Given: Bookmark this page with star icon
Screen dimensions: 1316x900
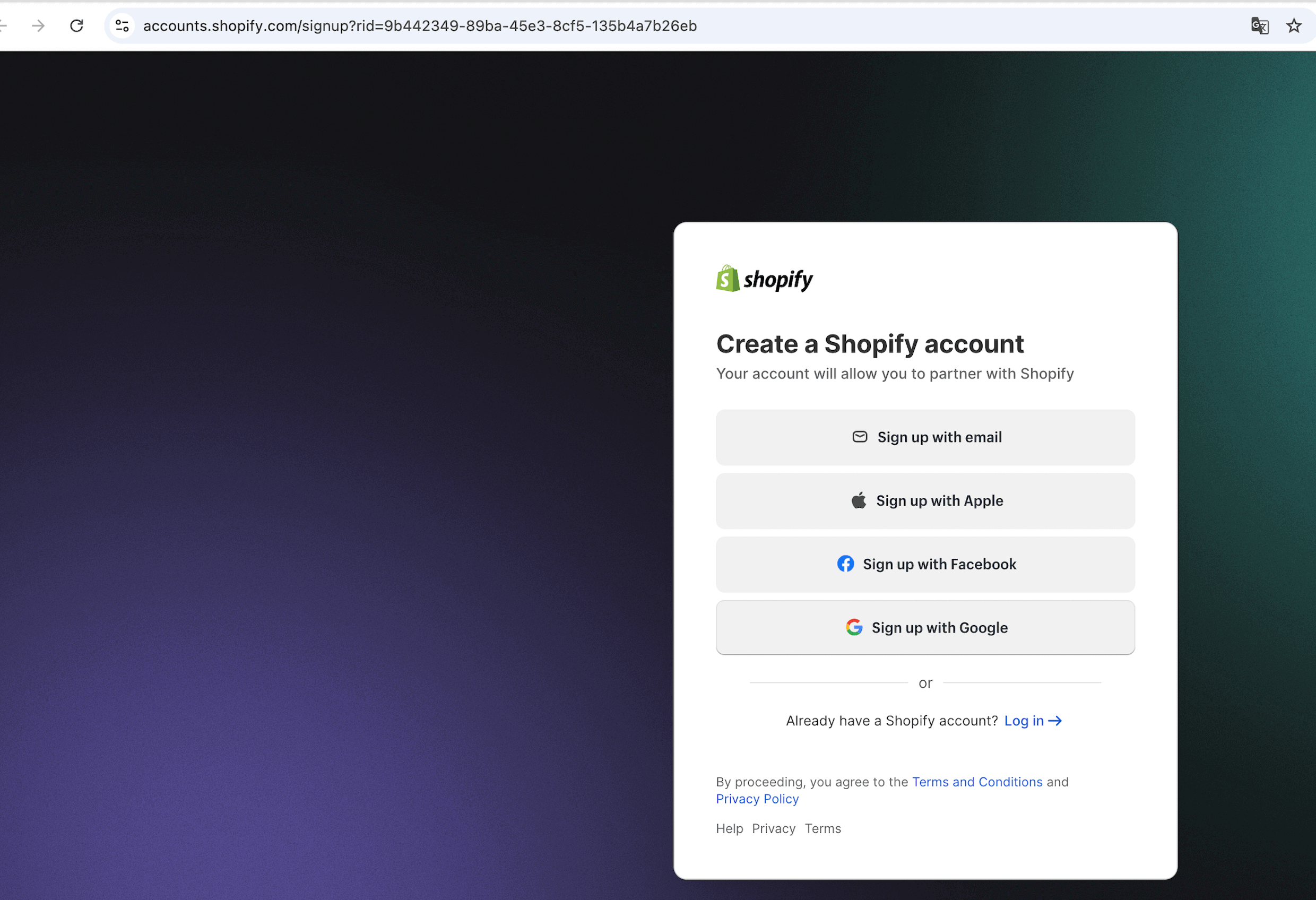Looking at the screenshot, I should 1293,26.
